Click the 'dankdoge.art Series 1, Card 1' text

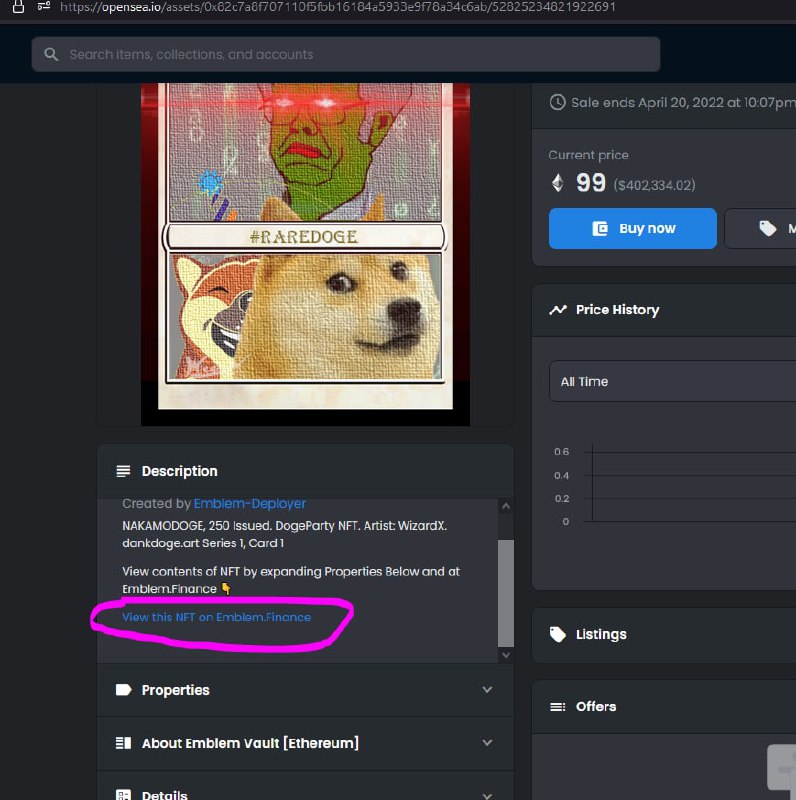click(203, 543)
